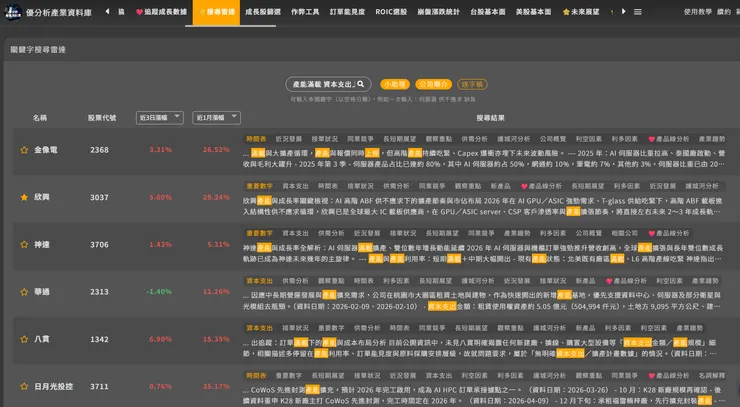Image resolution: width=740 pixels, height=407 pixels.
Task: Click the stock name 神達
Action: pyautogui.click(x=42, y=245)
